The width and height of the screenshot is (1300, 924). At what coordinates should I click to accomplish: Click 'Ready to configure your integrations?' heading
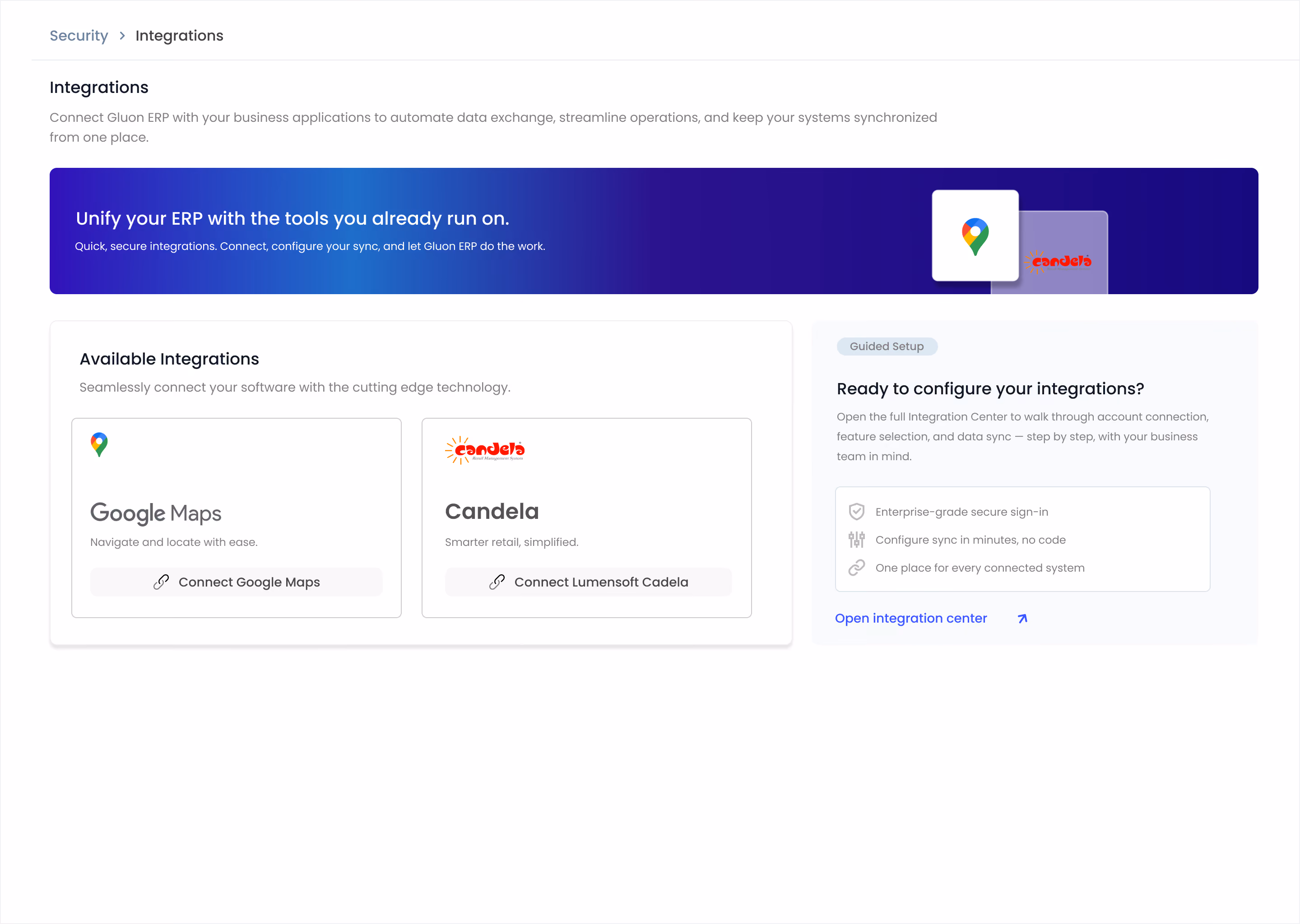coord(990,388)
